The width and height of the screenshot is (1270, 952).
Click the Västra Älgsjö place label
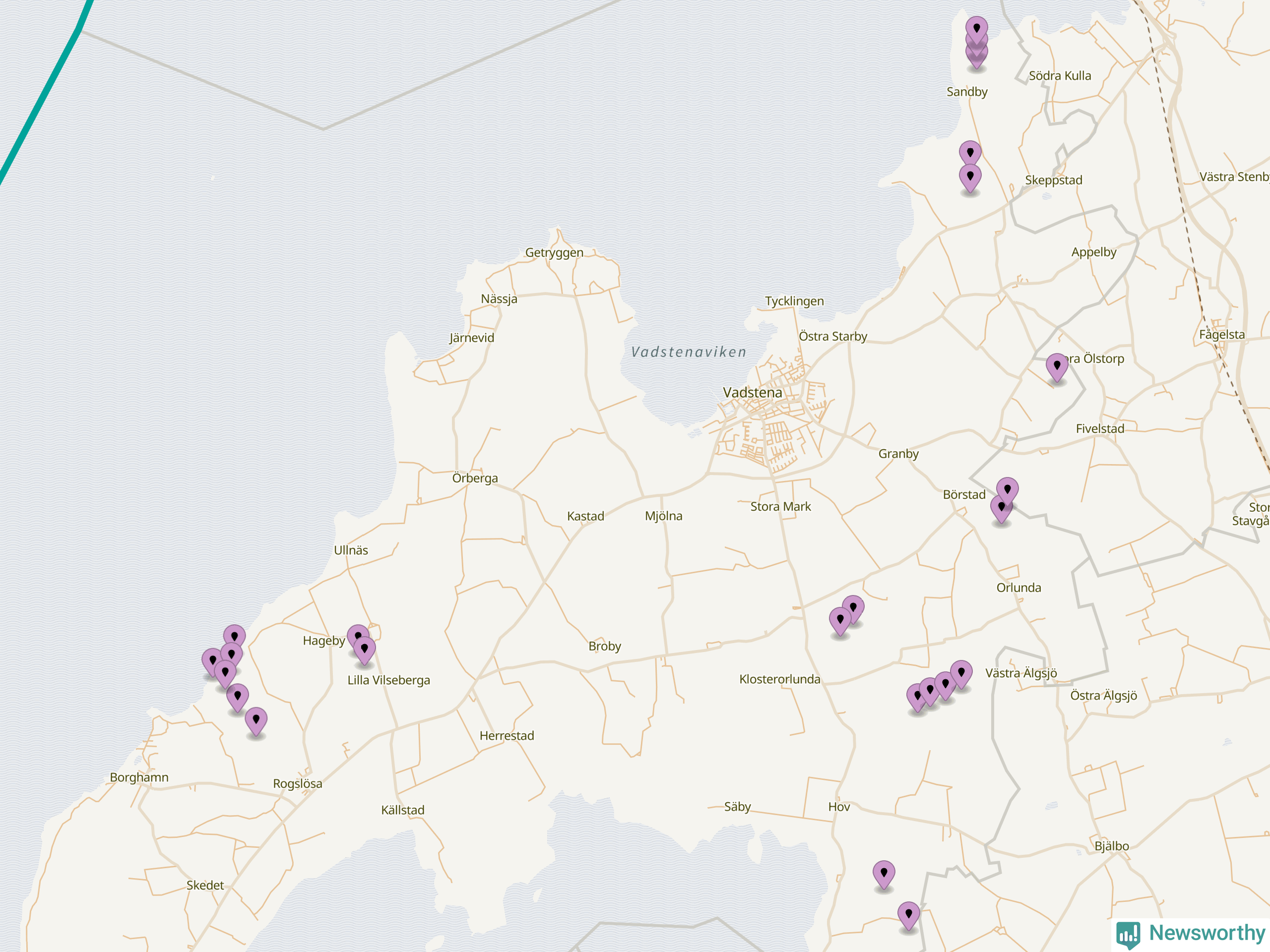1021,673
